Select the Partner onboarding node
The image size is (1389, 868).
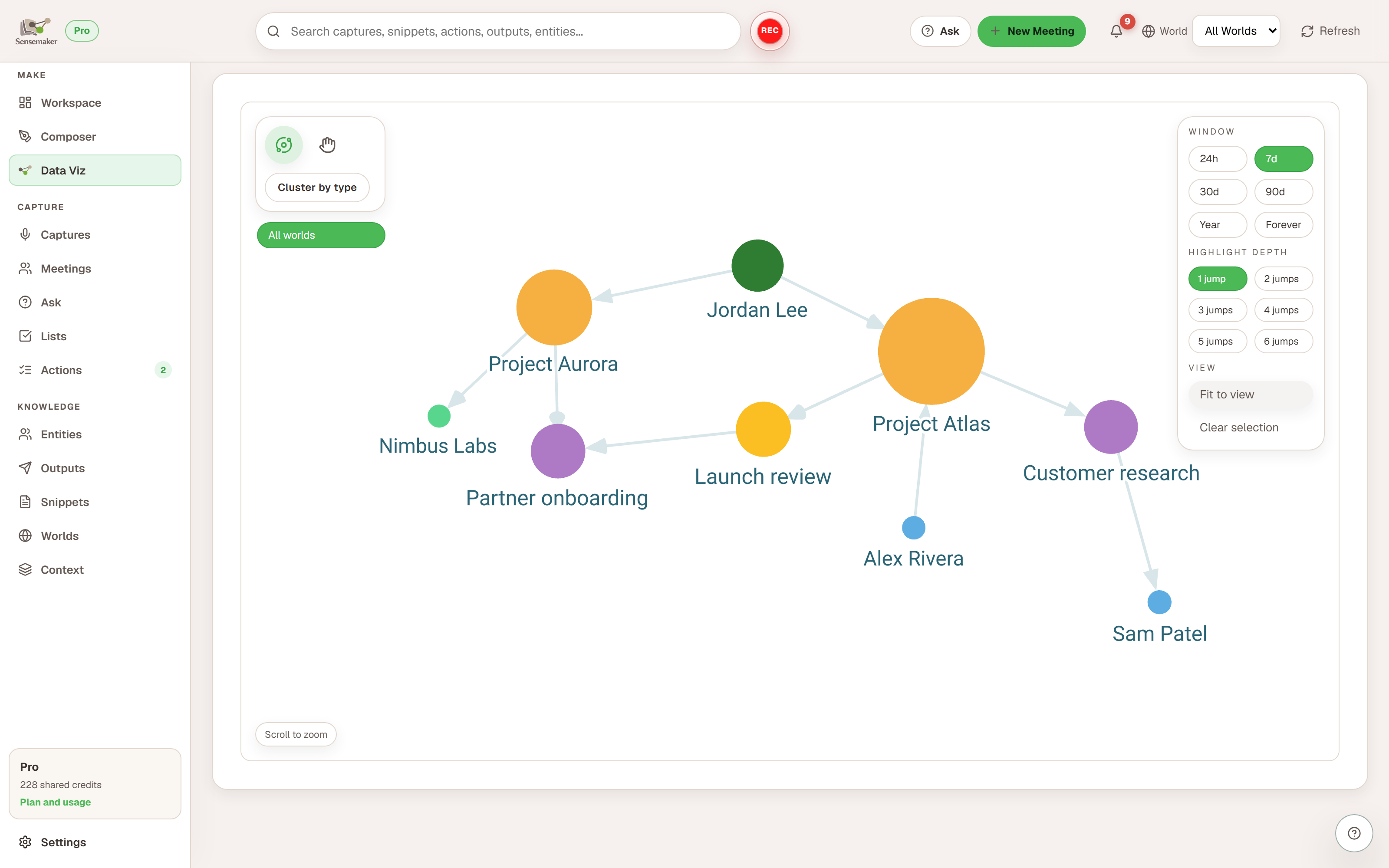tap(557, 451)
